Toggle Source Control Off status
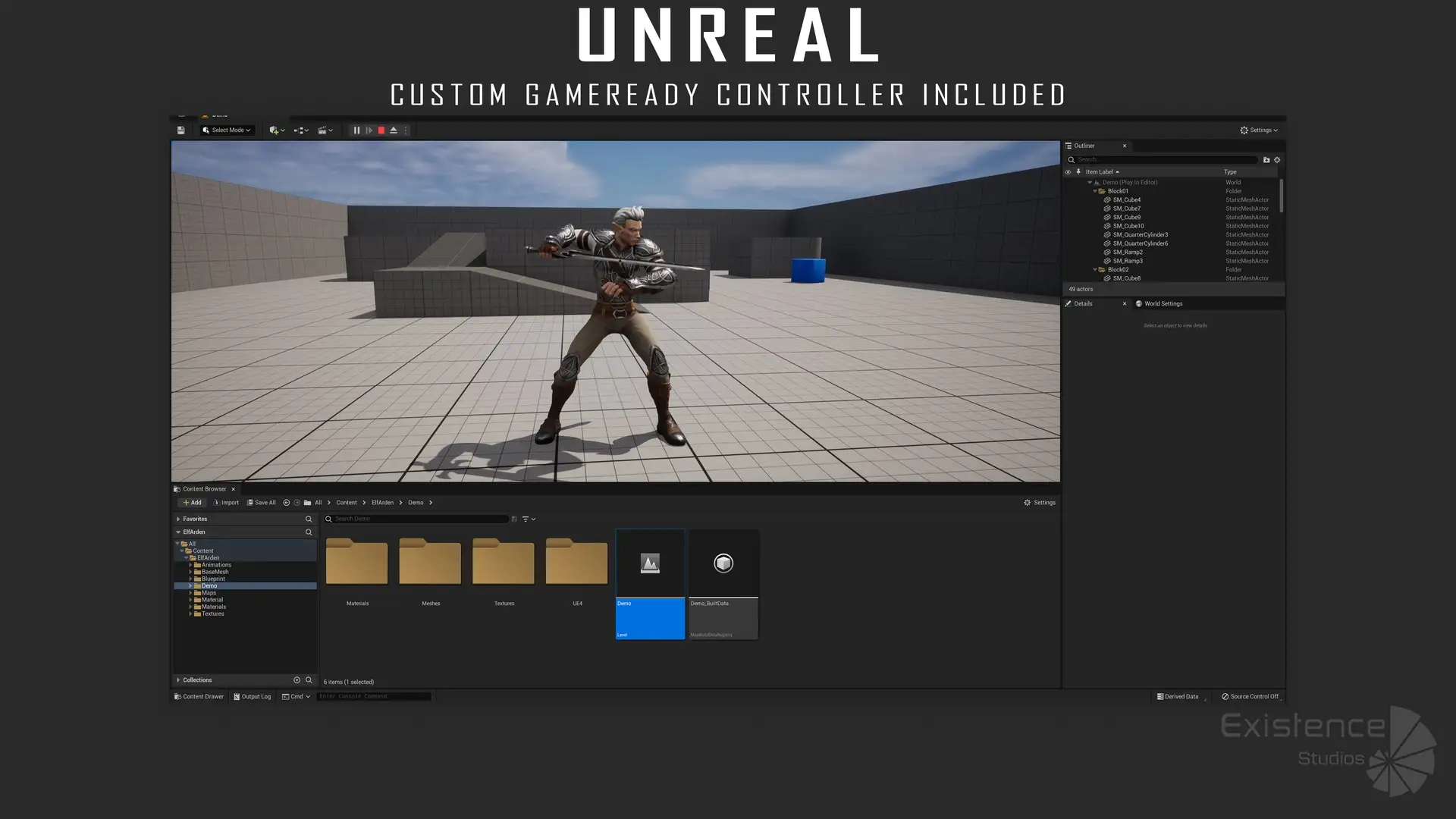Image resolution: width=1456 pixels, height=819 pixels. tap(1249, 697)
